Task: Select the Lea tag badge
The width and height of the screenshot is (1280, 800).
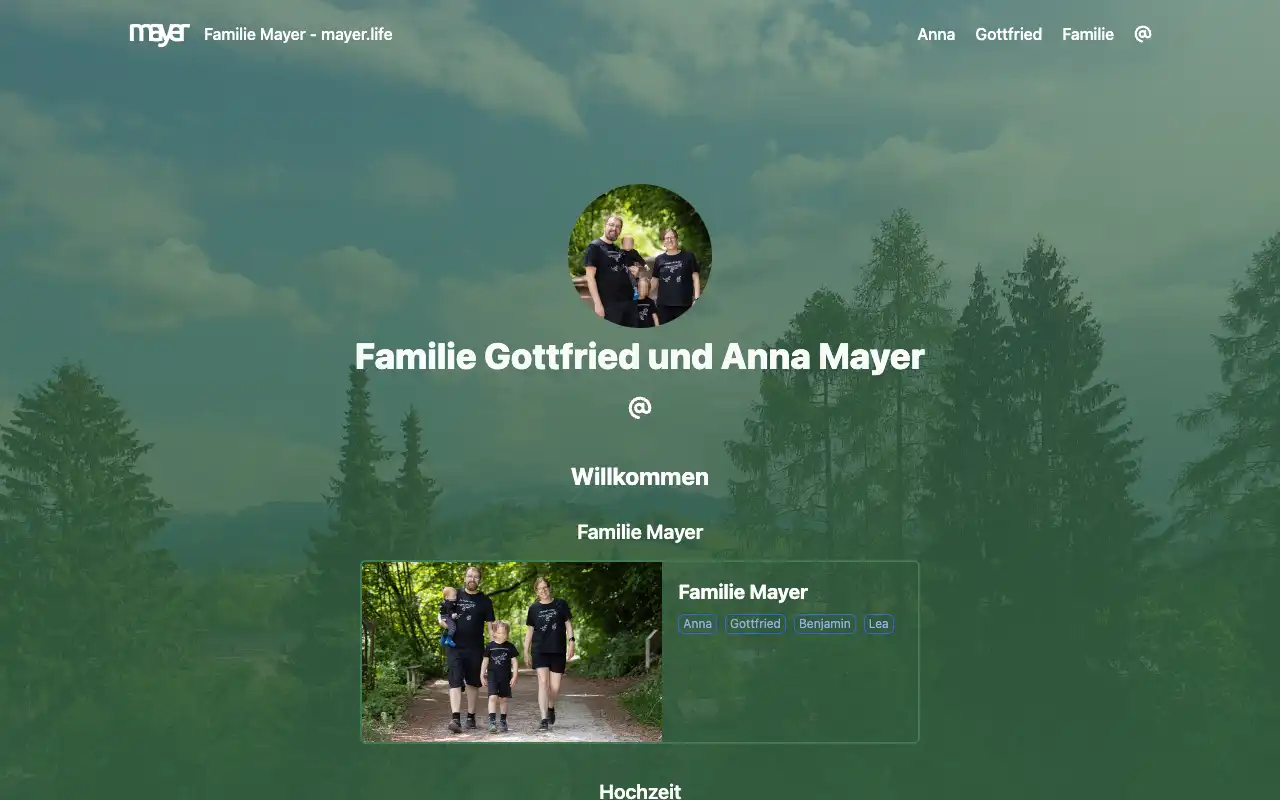Action: pos(878,624)
